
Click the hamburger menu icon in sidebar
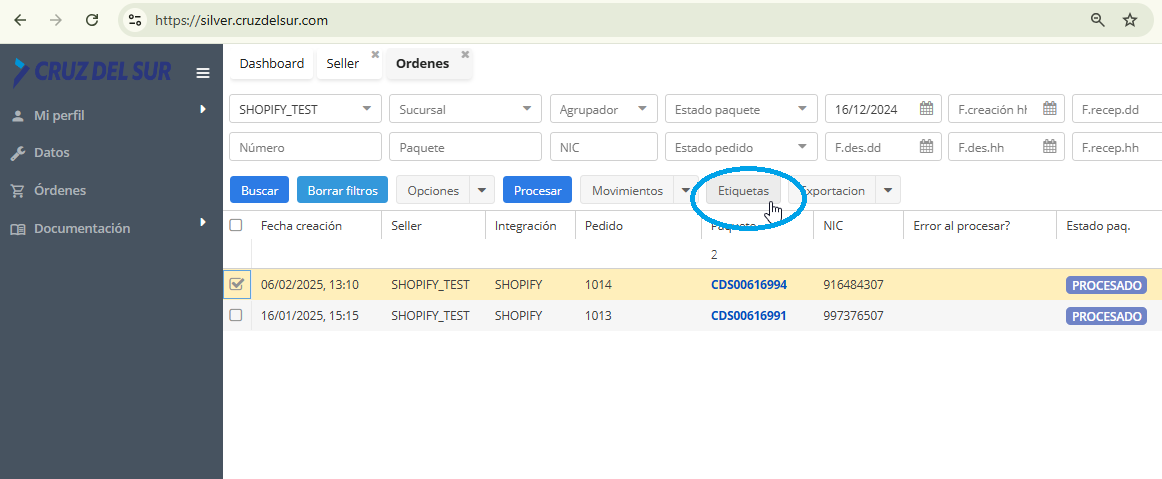(203, 73)
